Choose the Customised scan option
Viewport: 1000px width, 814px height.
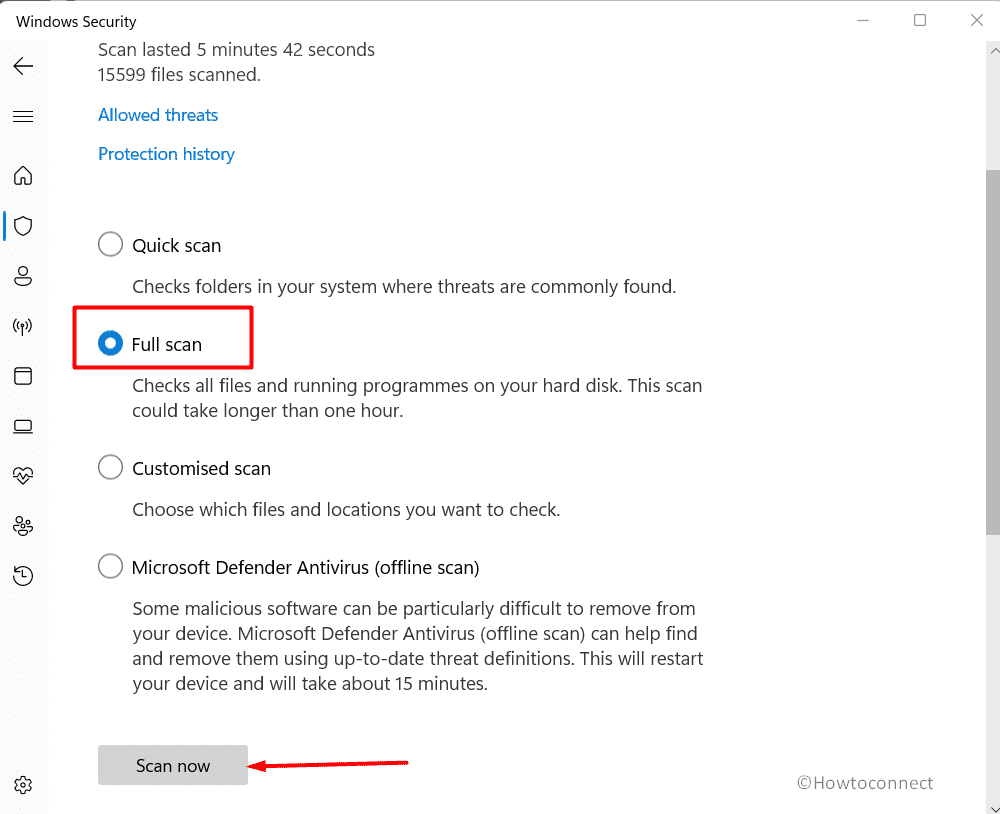coord(110,468)
